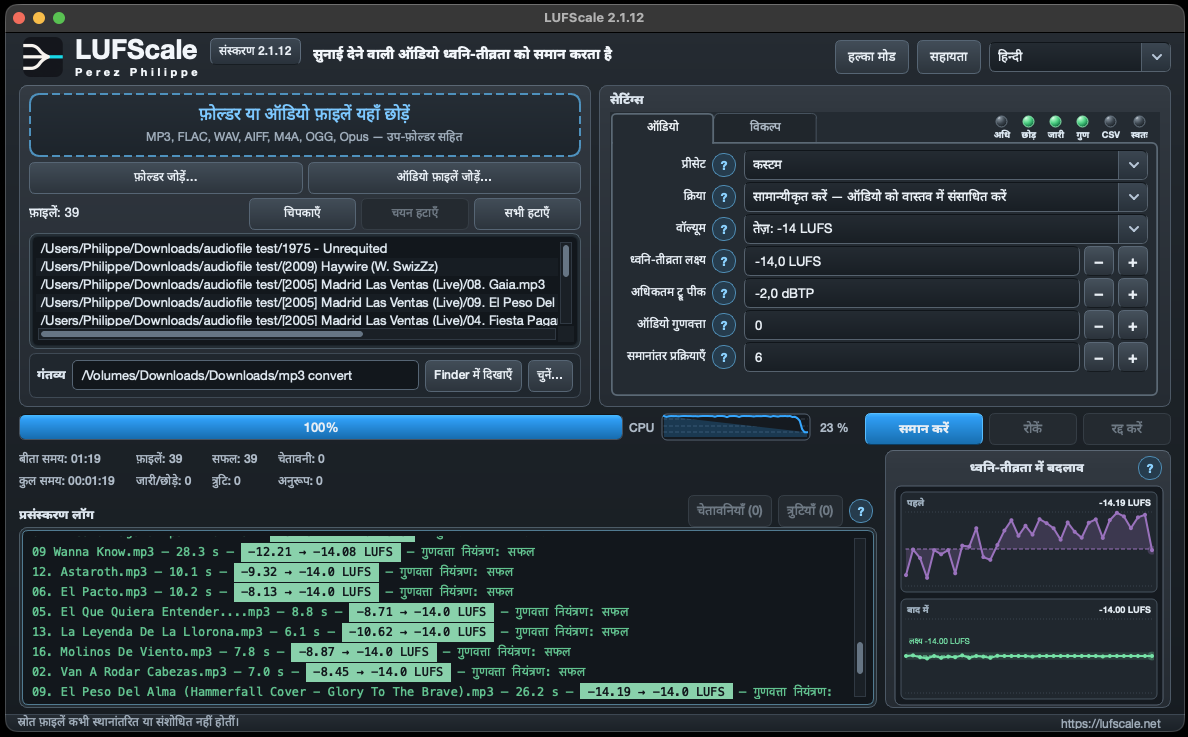This screenshot has width=1188, height=737.
Task: Open the https://lufscale.net link
Action: 1110,724
